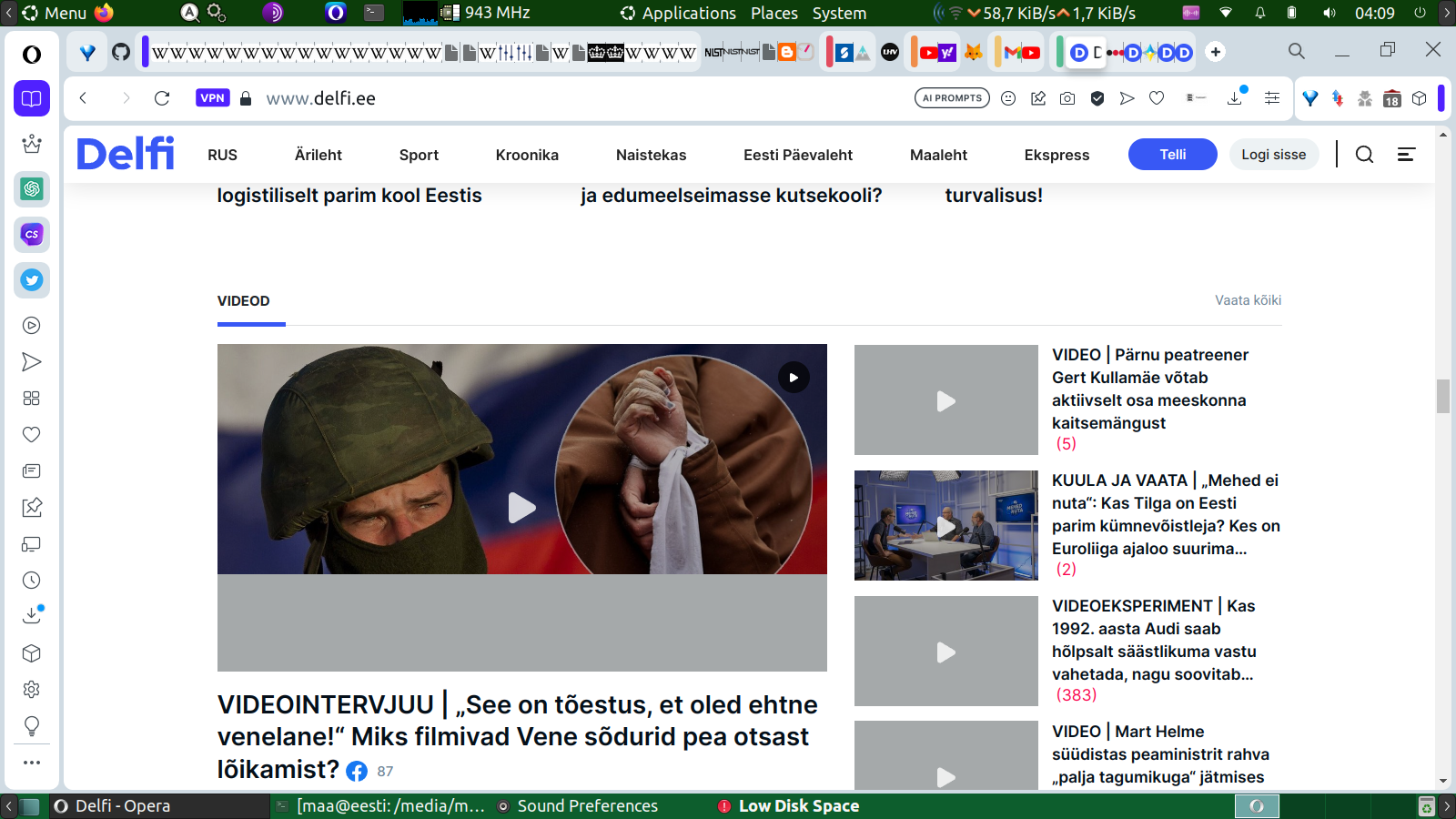
Task: Switch to the RUS language section
Action: [222, 155]
